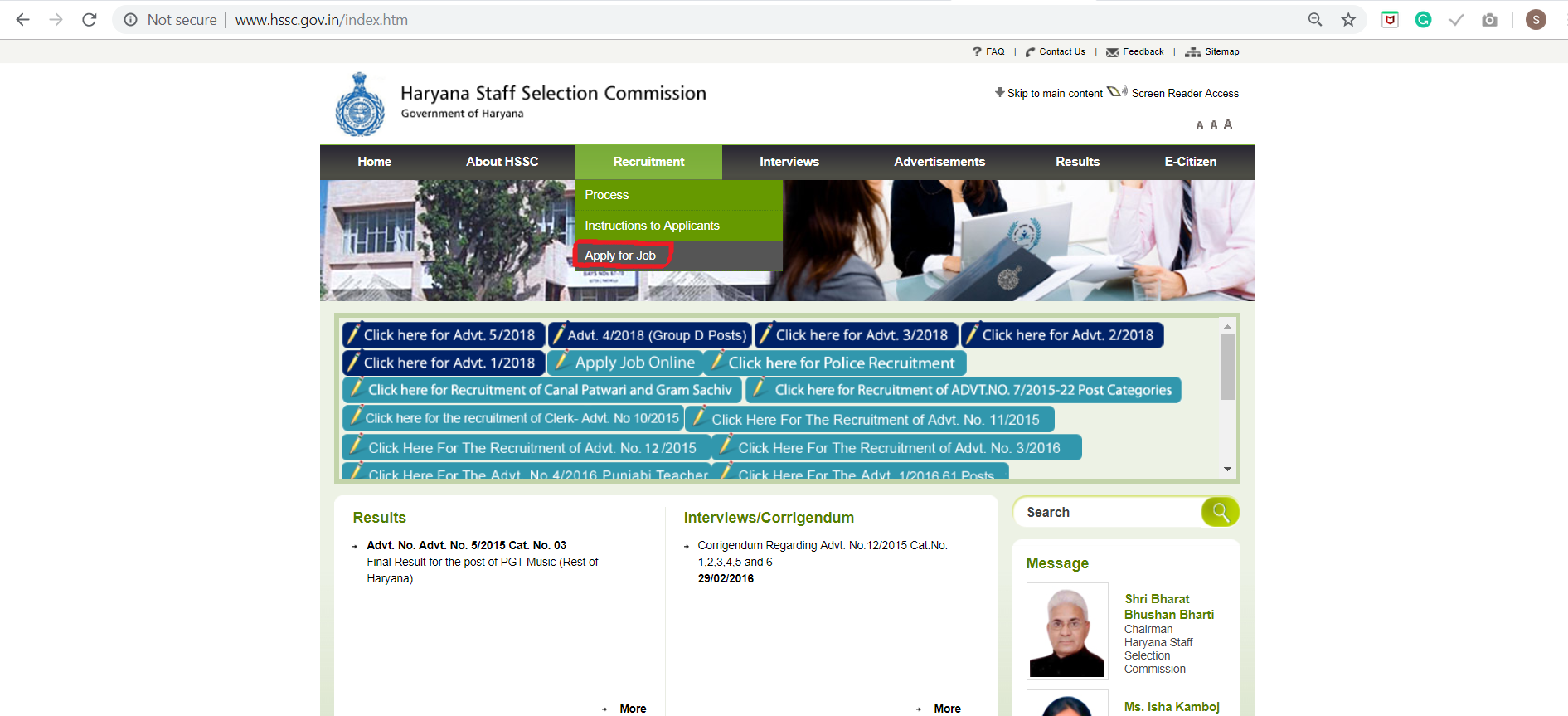Click here for Police Recruitment
The width and height of the screenshot is (1568, 716).
[835, 363]
